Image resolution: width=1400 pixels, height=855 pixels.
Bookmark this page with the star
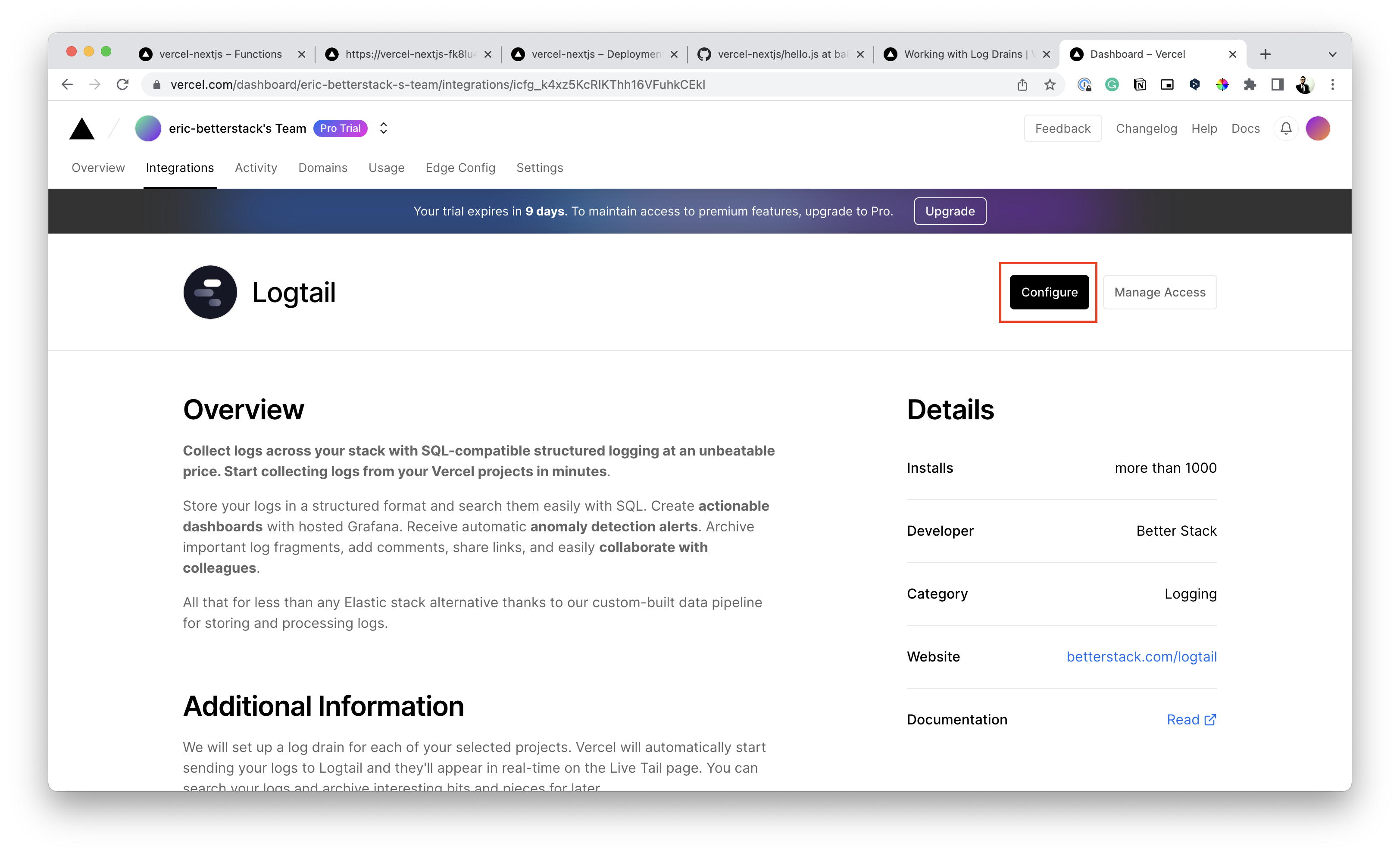click(1050, 84)
